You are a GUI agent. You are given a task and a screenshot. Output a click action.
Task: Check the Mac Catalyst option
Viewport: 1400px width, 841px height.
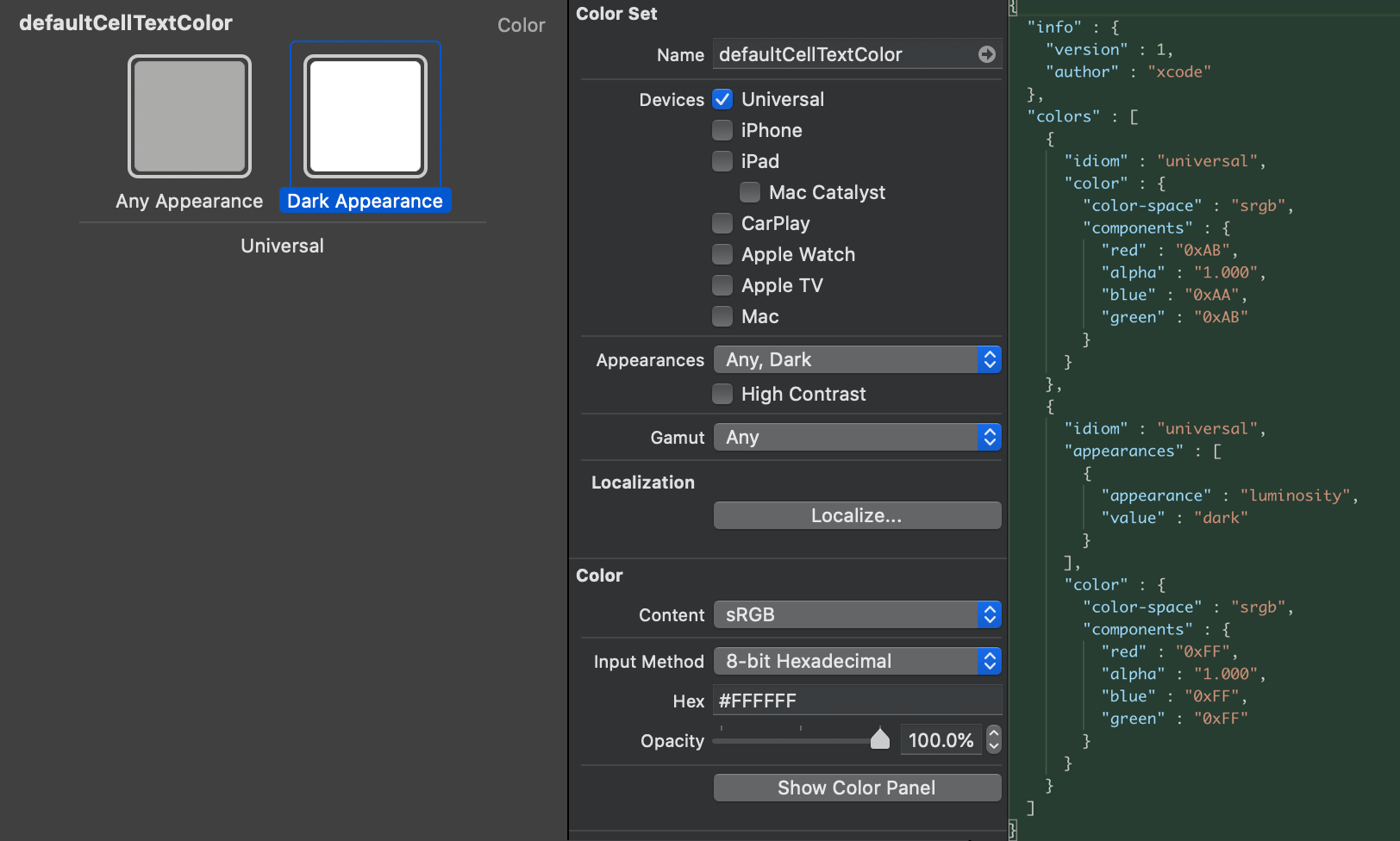(750, 192)
